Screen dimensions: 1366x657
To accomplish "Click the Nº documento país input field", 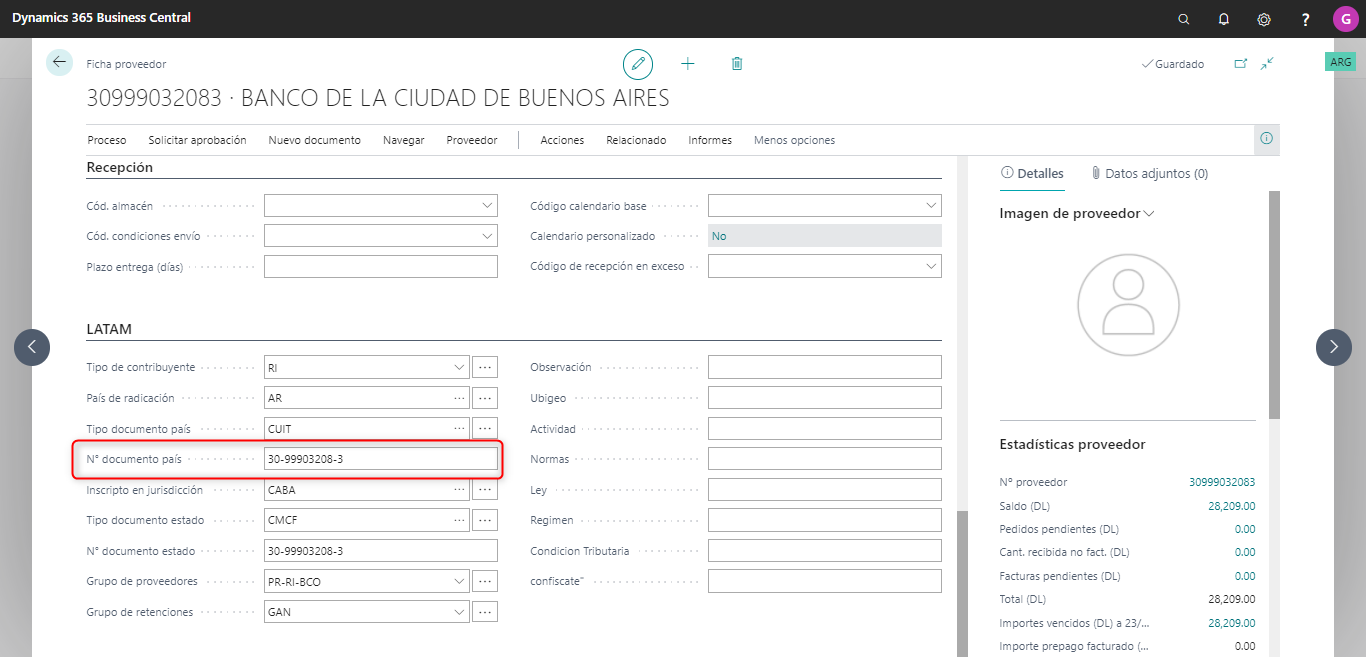I will [381, 459].
